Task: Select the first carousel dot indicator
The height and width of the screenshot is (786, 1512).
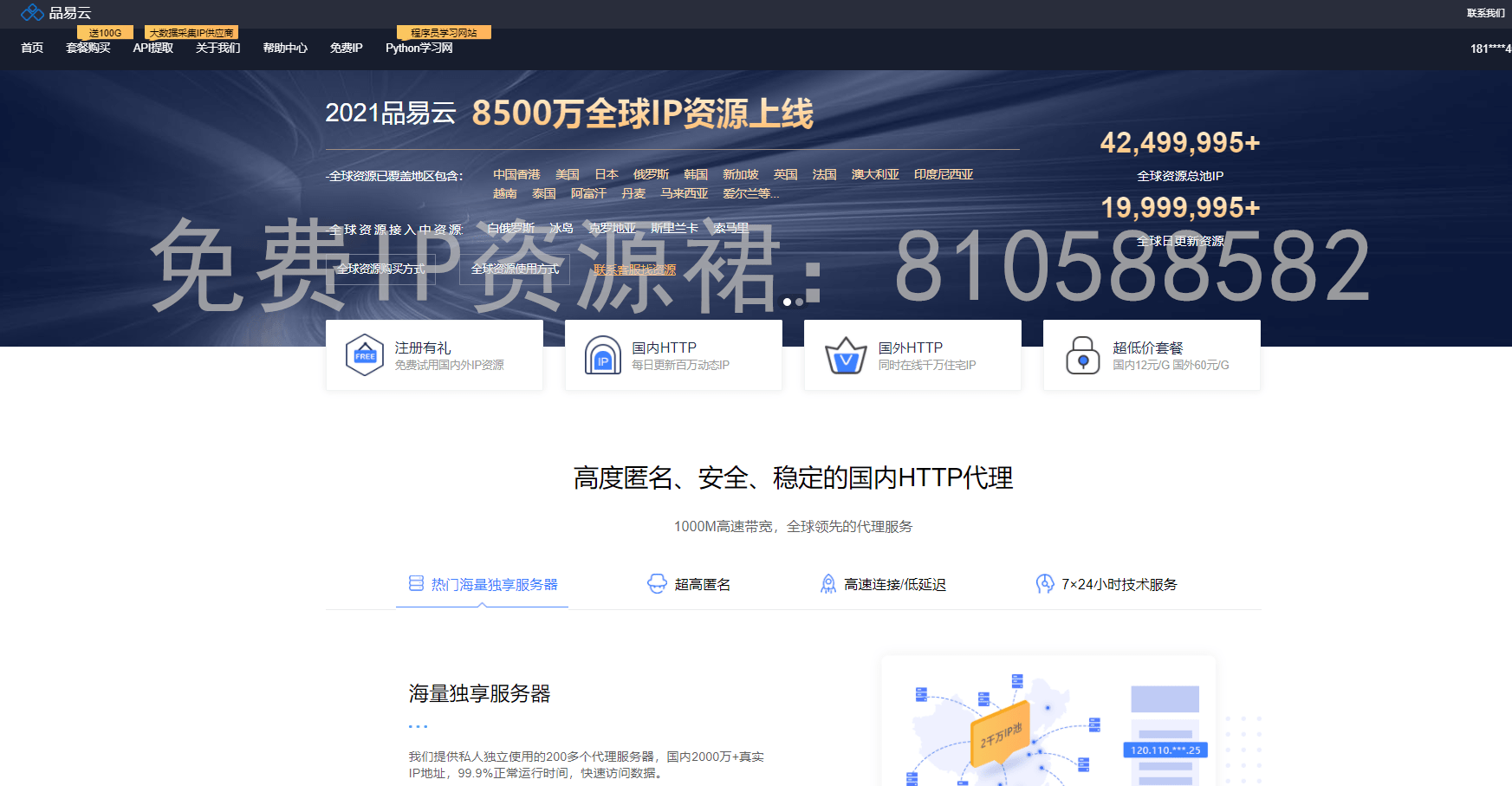Action: point(787,302)
